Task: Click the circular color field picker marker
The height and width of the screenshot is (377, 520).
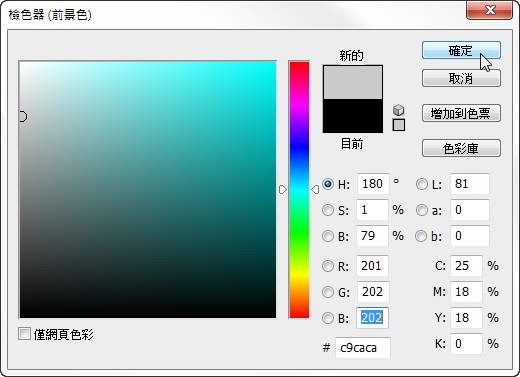Action: point(22,117)
